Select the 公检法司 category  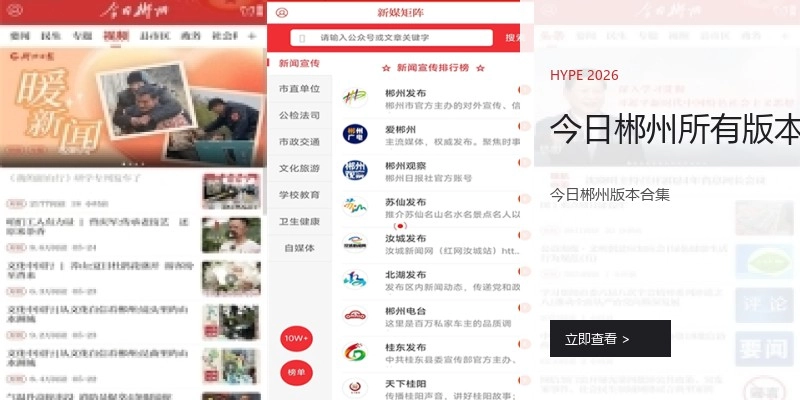pos(299,115)
